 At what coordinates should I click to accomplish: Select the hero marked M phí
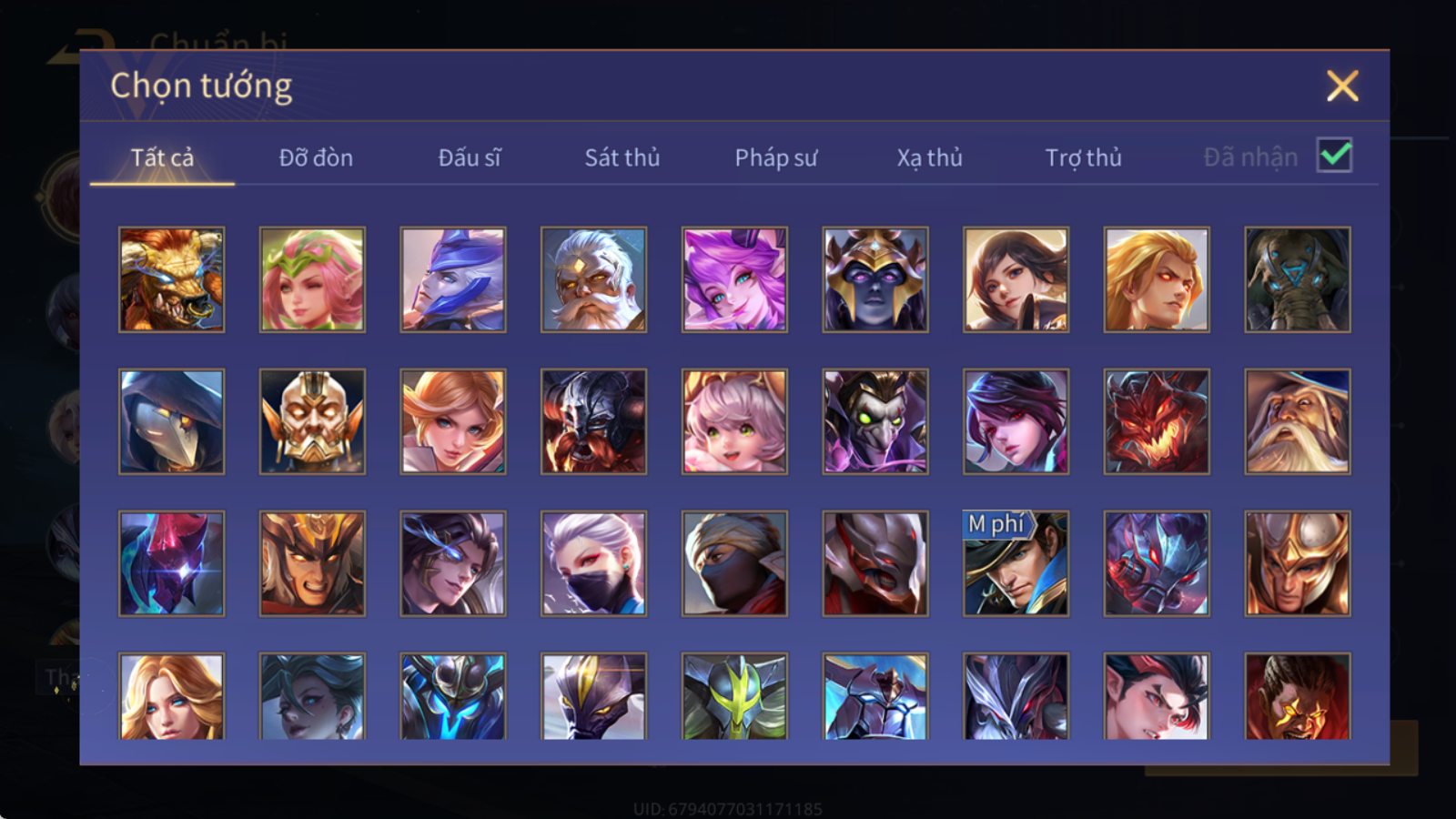coord(1016,563)
